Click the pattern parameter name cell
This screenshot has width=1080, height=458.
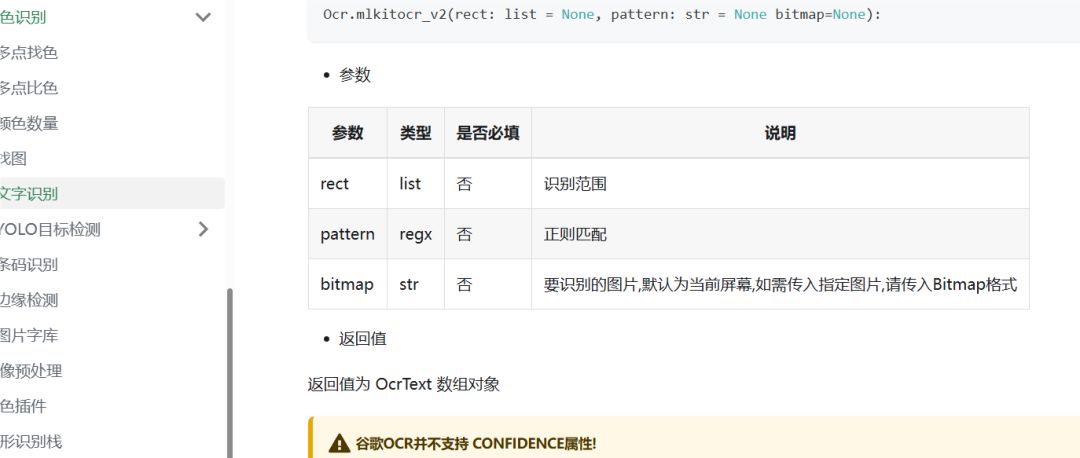pyautogui.click(x=347, y=234)
